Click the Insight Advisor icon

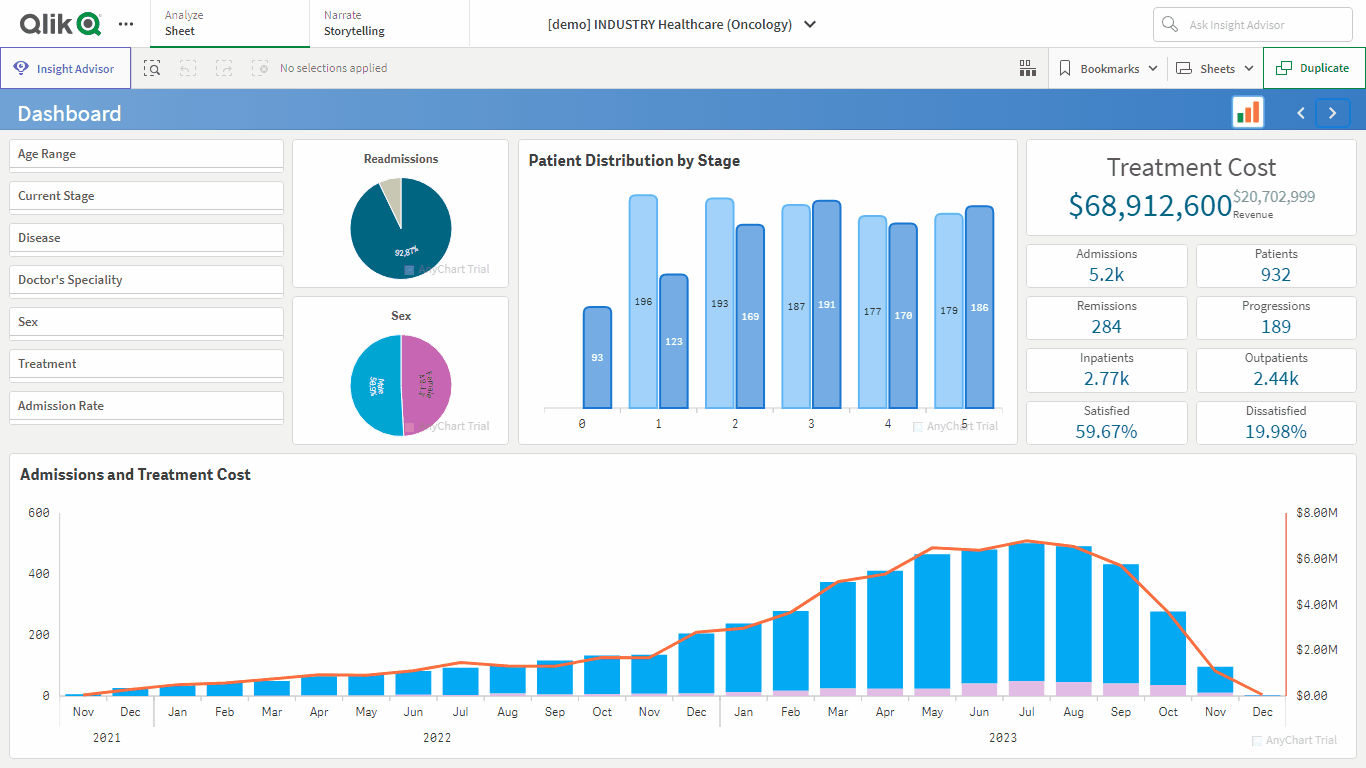20,67
